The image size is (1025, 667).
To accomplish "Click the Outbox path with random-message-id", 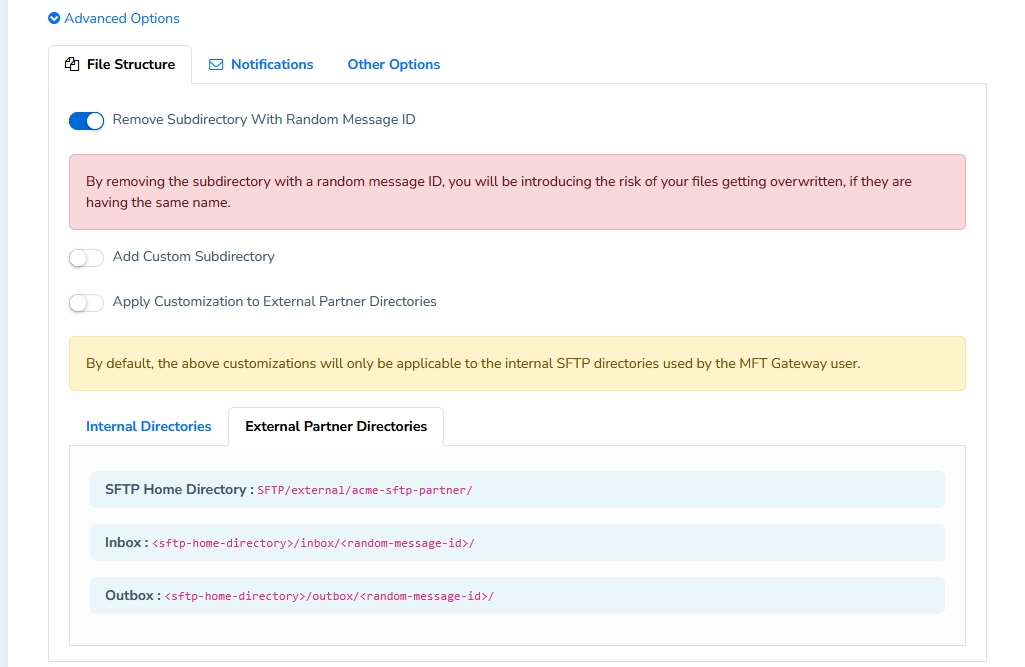I will (x=329, y=596).
